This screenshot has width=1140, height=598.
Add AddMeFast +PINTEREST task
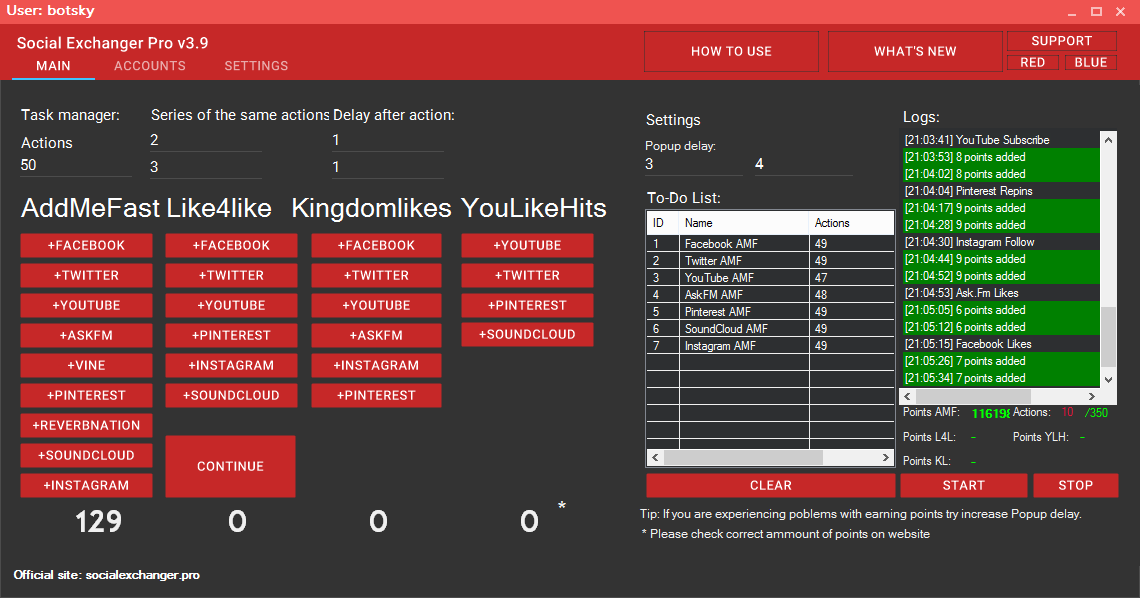87,395
